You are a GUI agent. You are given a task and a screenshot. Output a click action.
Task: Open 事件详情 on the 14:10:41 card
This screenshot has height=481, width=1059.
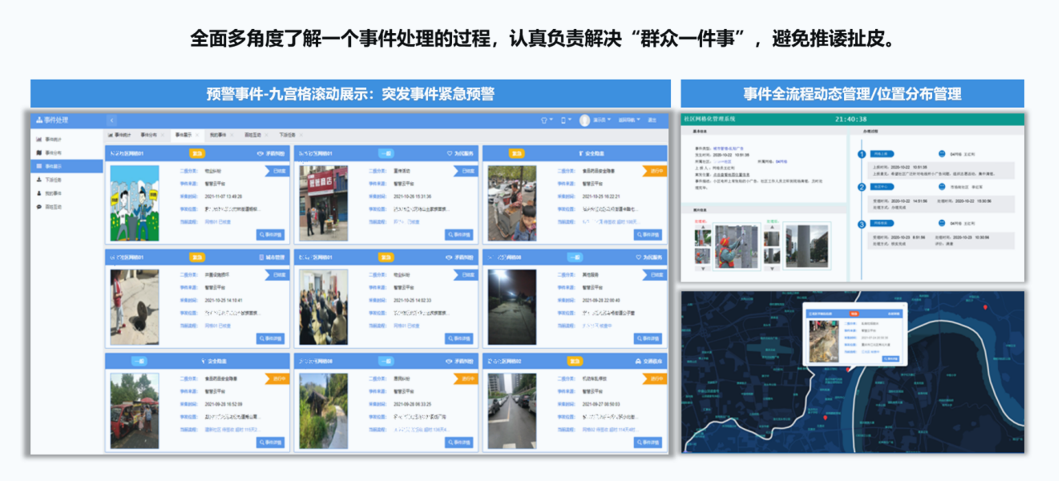click(x=271, y=338)
